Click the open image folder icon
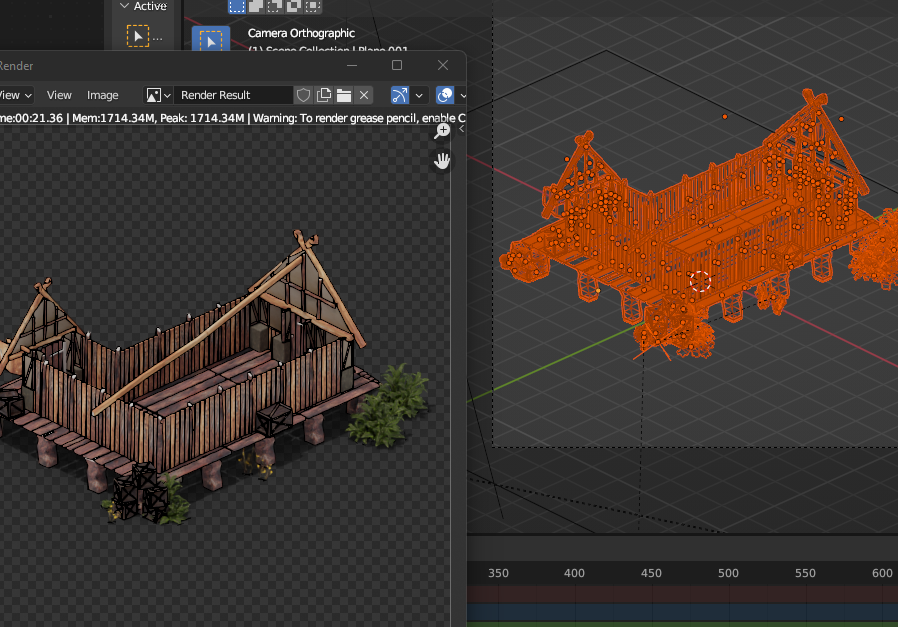898x627 pixels. pos(344,95)
